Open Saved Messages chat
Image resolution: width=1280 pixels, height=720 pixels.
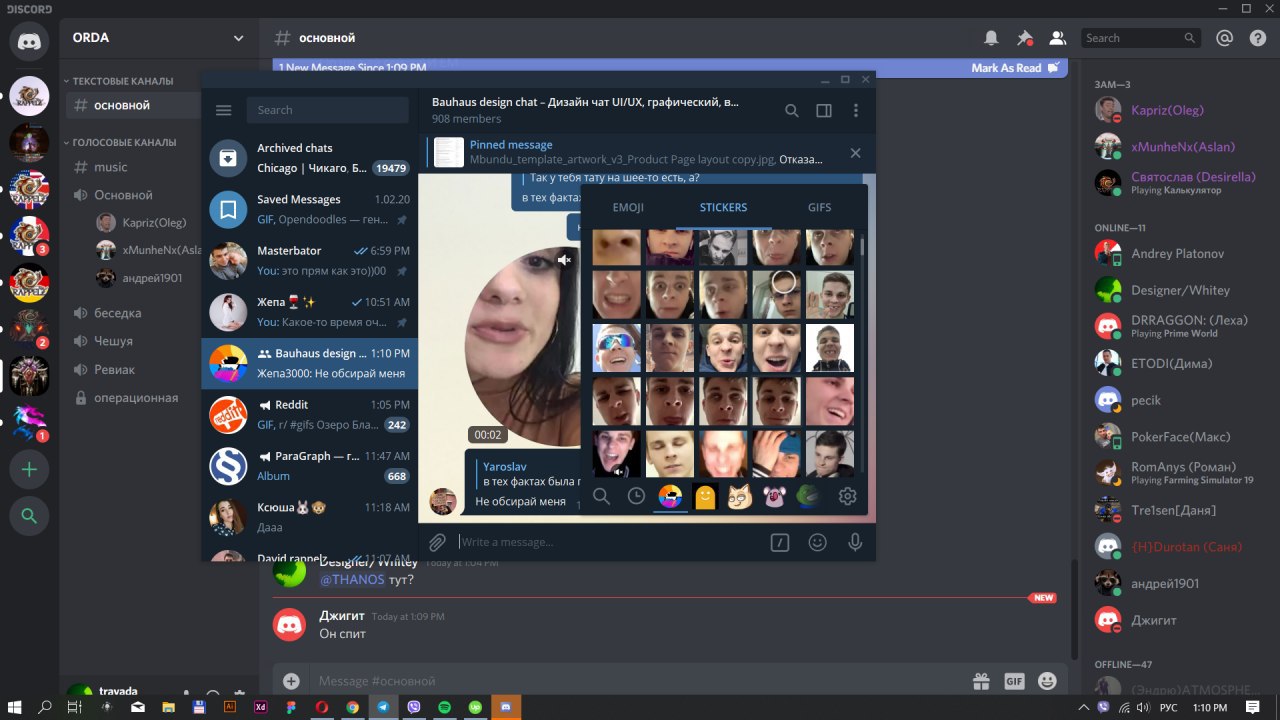310,209
